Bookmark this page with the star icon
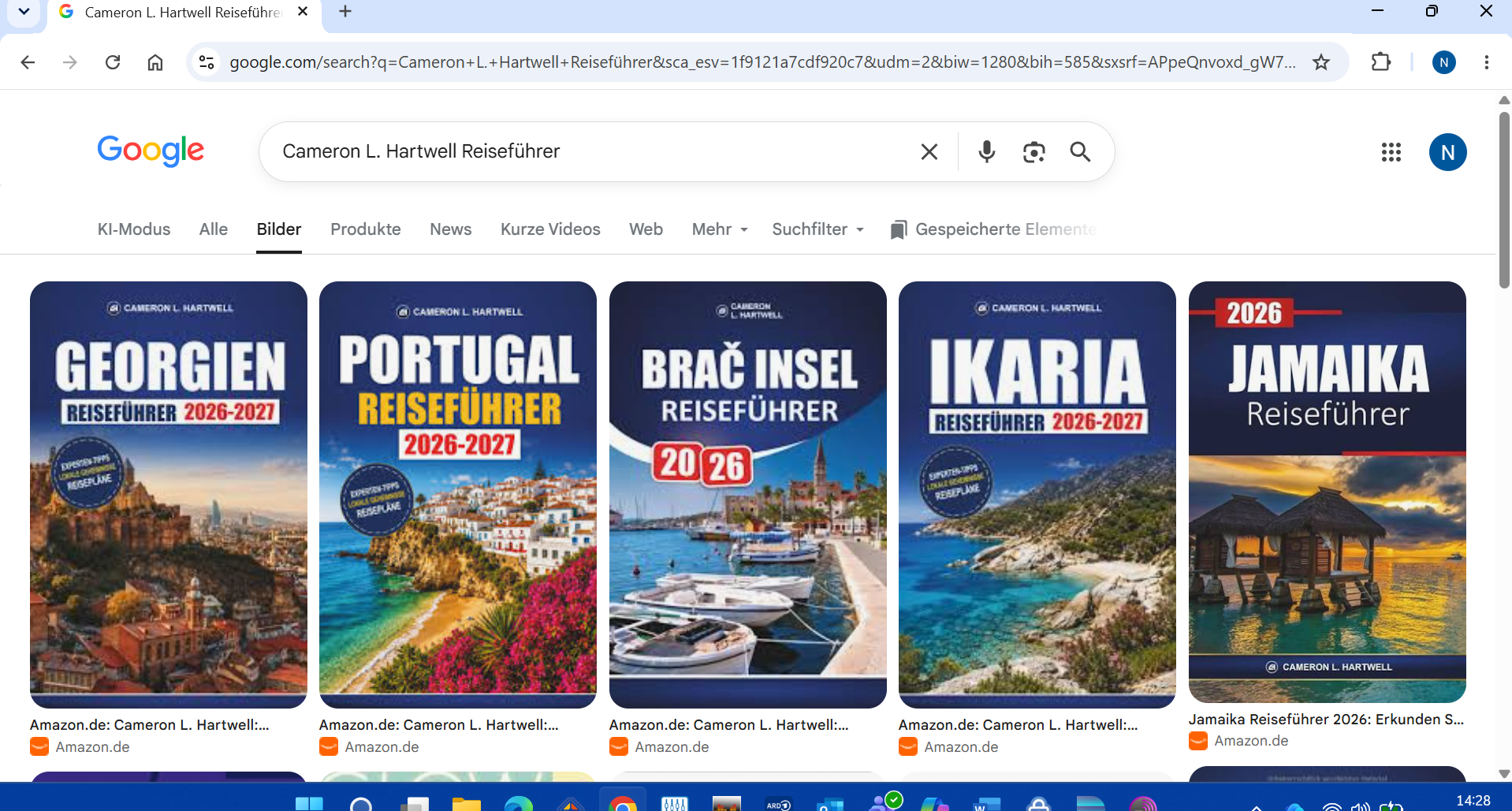1512x811 pixels. click(x=1321, y=61)
